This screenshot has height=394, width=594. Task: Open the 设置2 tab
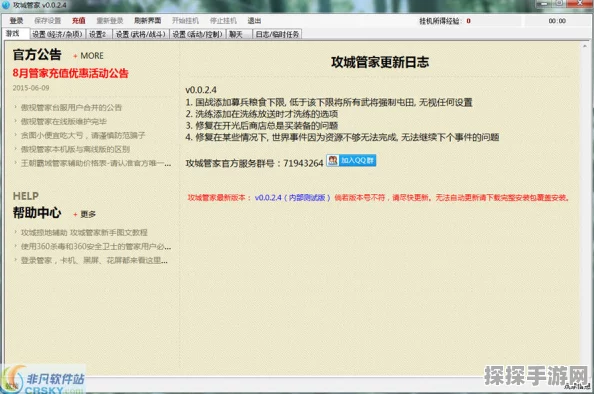(98, 34)
